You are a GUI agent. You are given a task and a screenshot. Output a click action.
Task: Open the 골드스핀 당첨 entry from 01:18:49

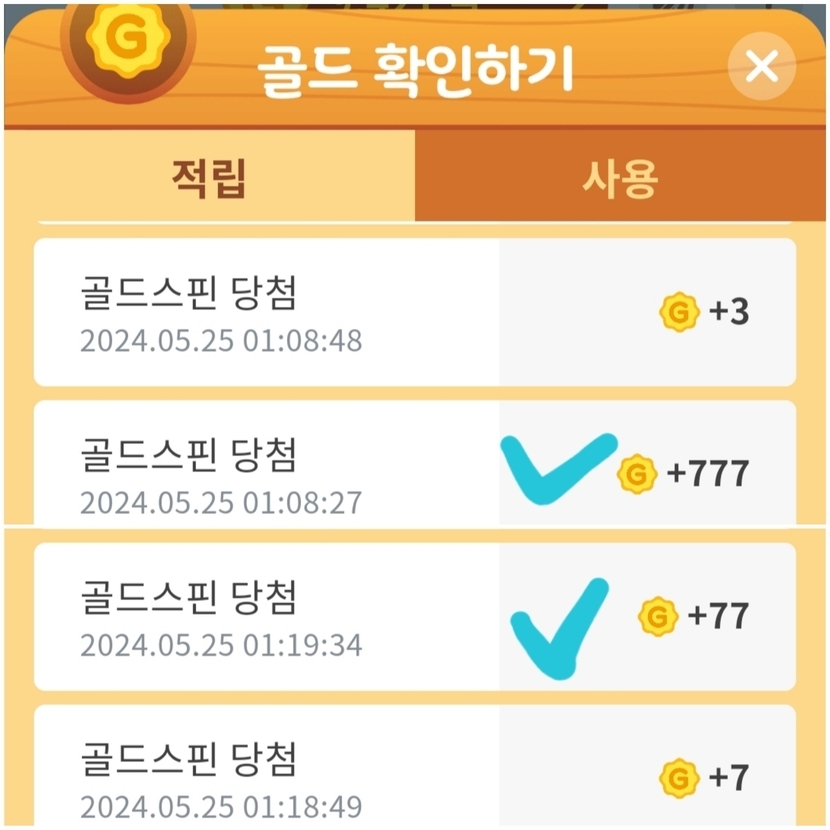[x=188, y=760]
